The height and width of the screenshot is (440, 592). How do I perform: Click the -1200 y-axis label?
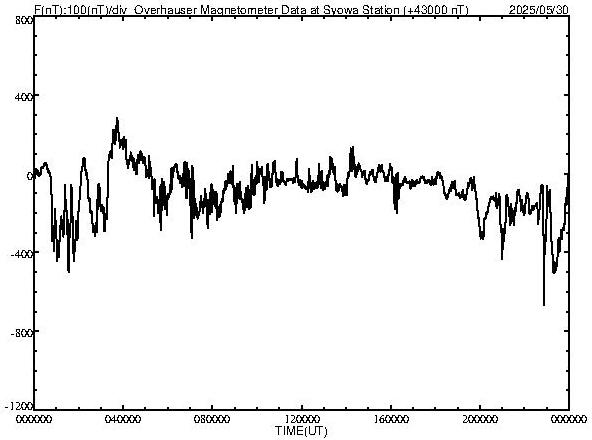[x=19, y=406]
